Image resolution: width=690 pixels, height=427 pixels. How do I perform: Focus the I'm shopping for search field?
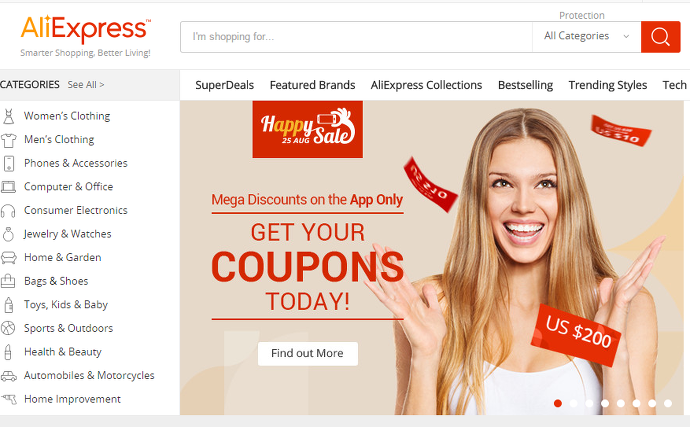[356, 37]
